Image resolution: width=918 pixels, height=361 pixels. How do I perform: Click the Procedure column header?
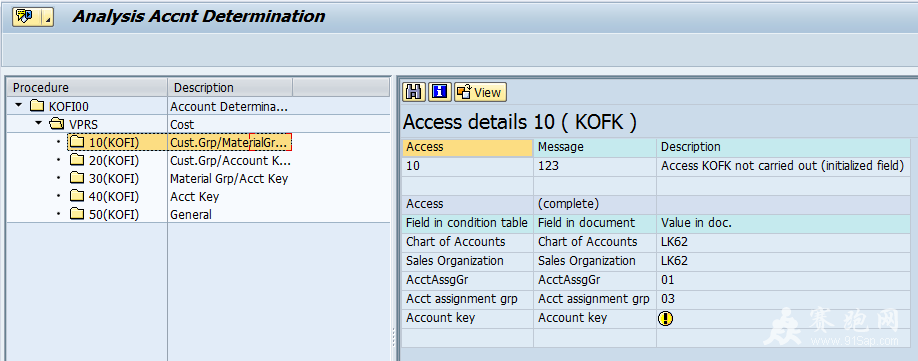tap(87, 87)
